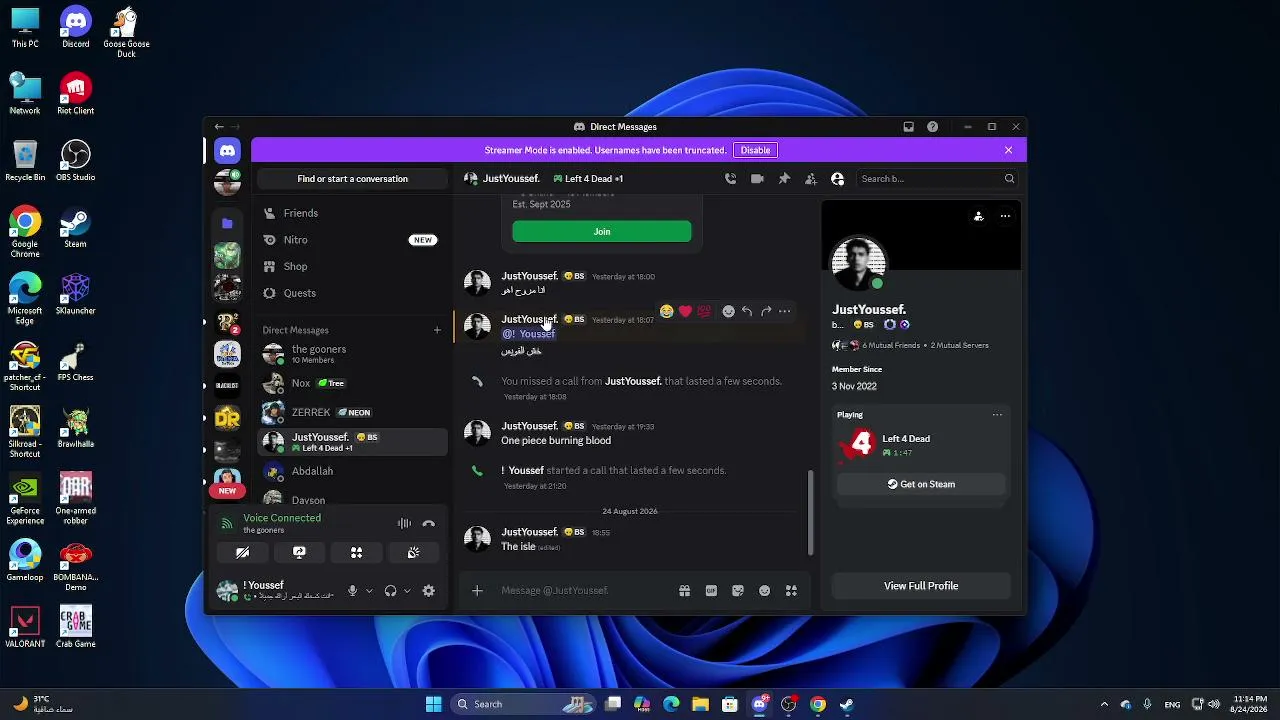The image size is (1280, 720).
Task: React with the 100 emoji
Action: click(x=704, y=311)
